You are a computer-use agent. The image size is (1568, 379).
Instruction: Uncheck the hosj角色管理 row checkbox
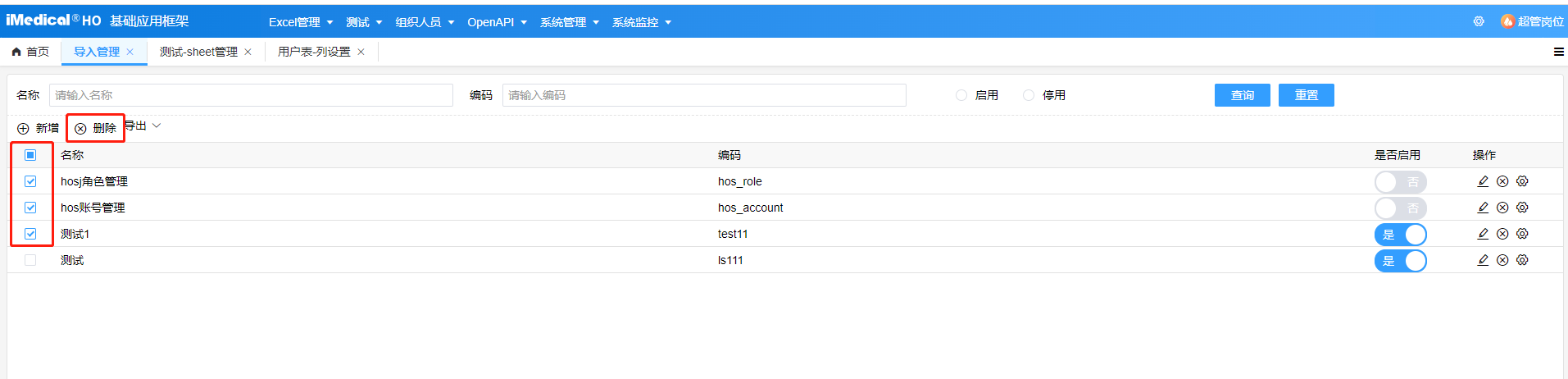30,181
